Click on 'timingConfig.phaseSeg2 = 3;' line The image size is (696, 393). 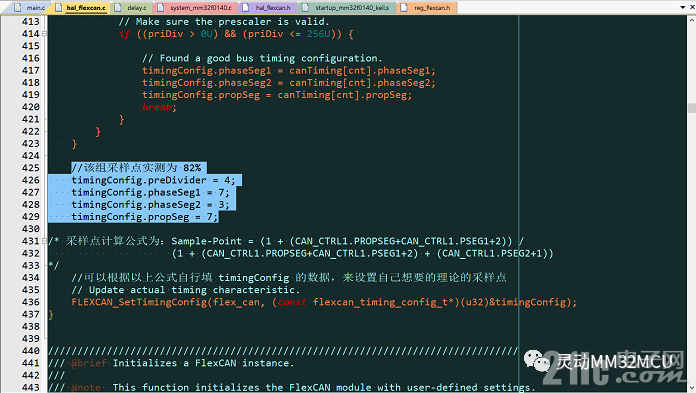click(150, 205)
